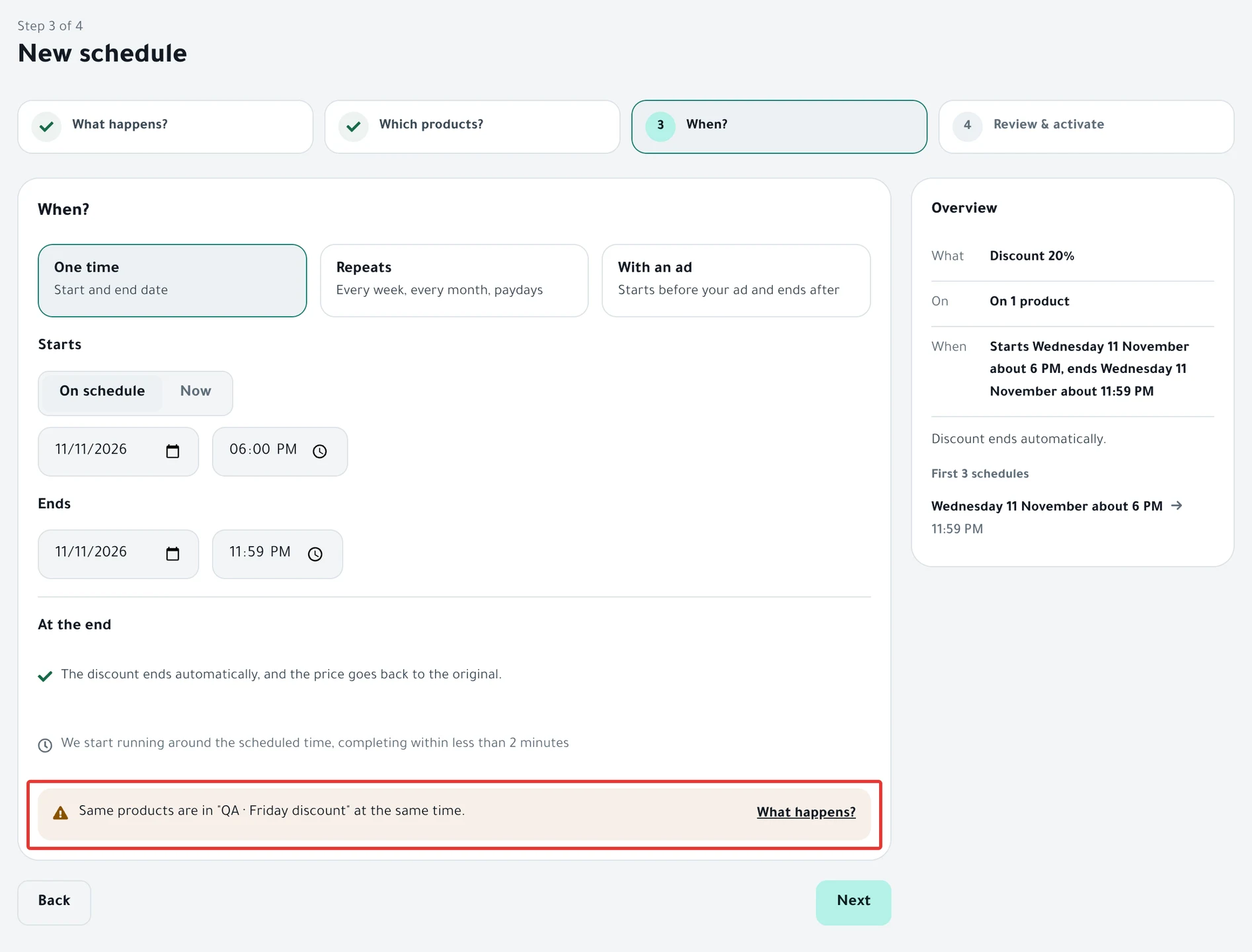Go to the What happens? step tab
Image resolution: width=1252 pixels, height=952 pixels.
(165, 127)
